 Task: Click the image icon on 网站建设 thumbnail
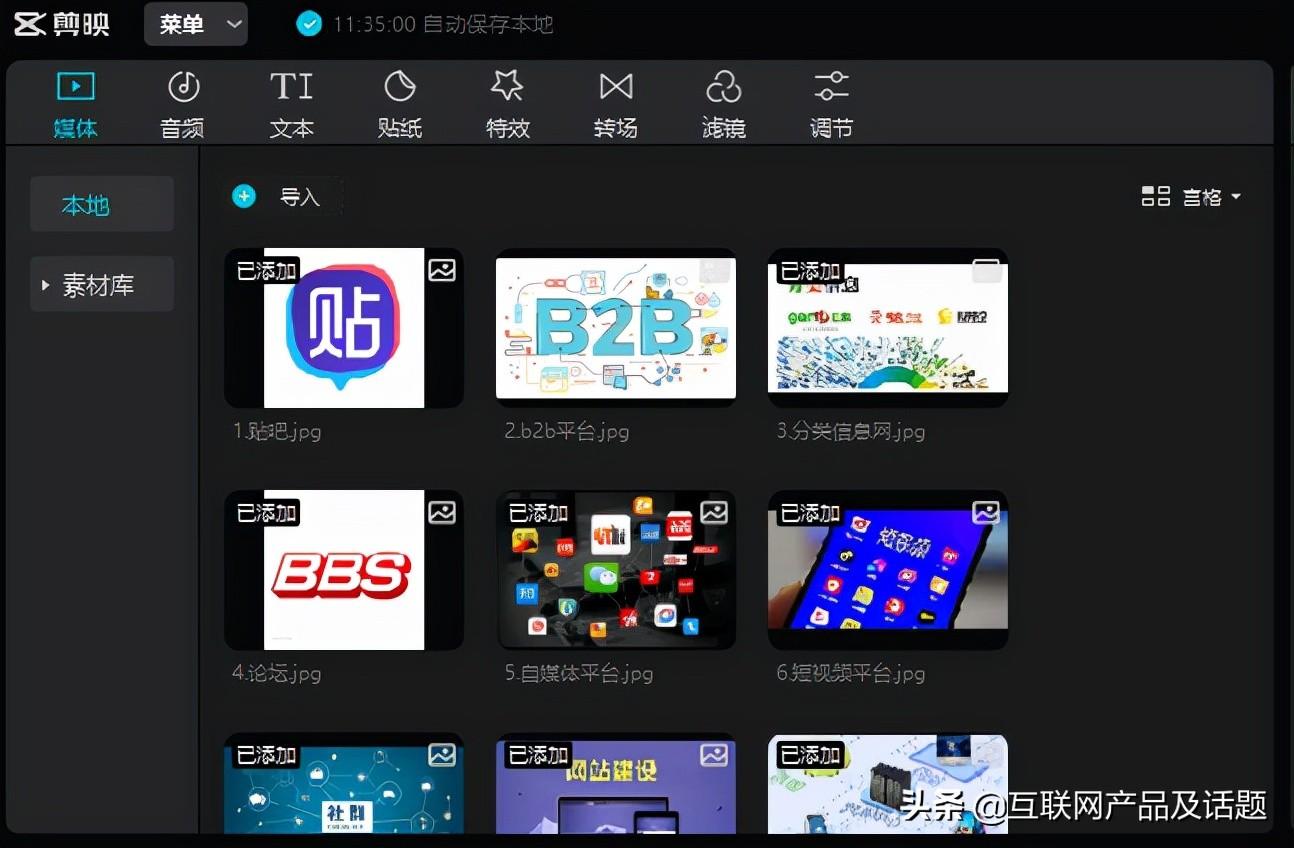coord(714,755)
